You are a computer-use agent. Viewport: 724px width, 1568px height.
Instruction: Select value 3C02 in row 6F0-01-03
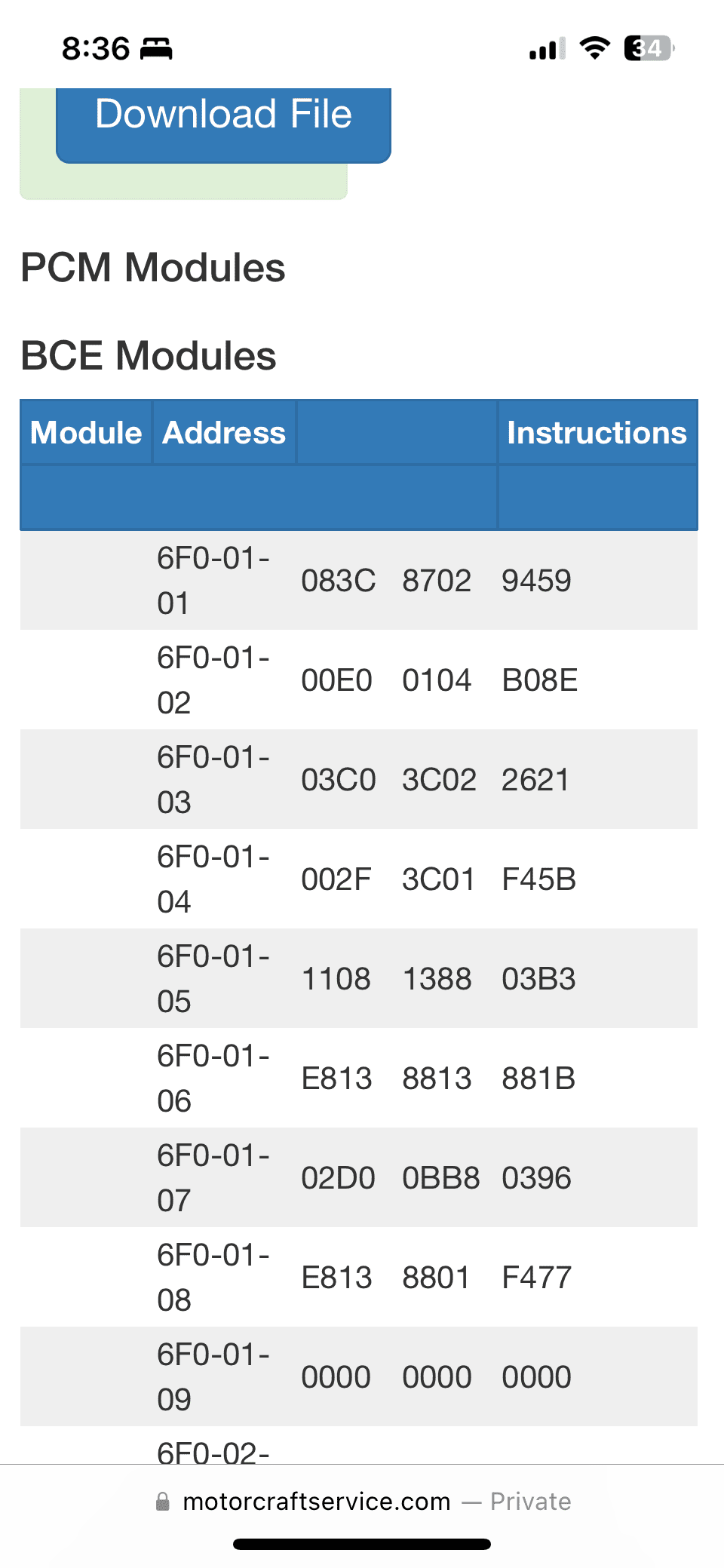(x=439, y=780)
